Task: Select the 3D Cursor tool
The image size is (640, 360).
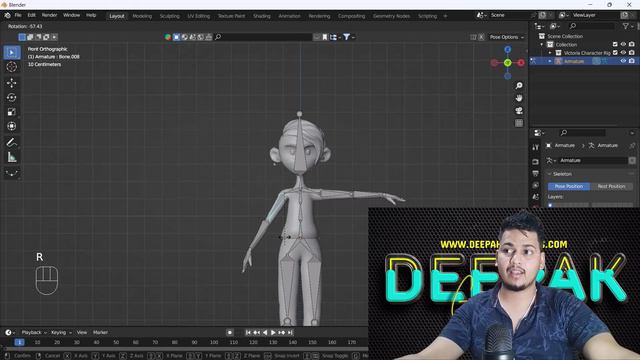Action: [x=12, y=67]
